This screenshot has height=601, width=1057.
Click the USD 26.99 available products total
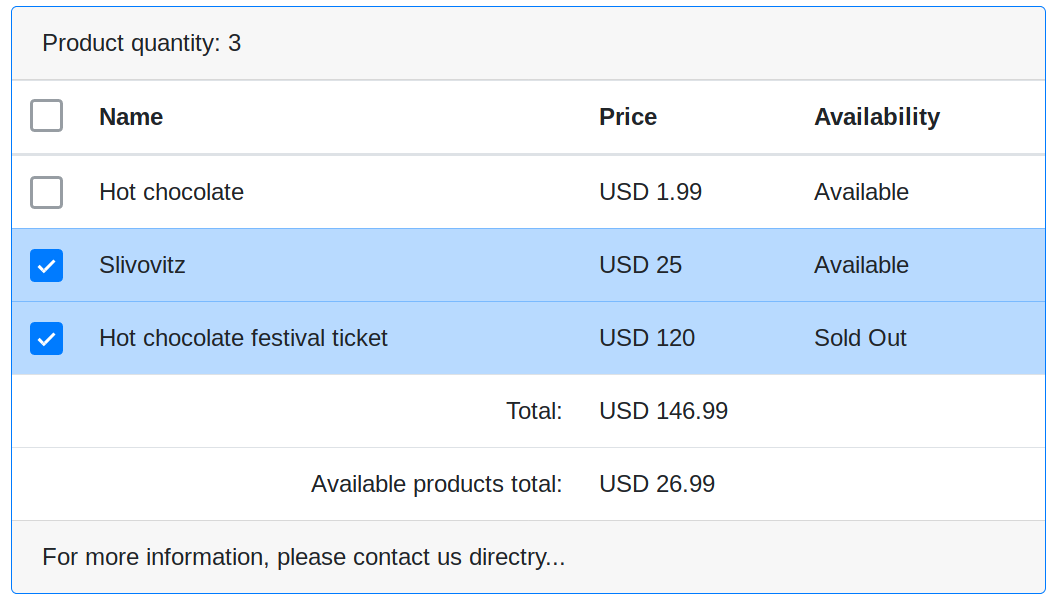pyautogui.click(x=657, y=484)
